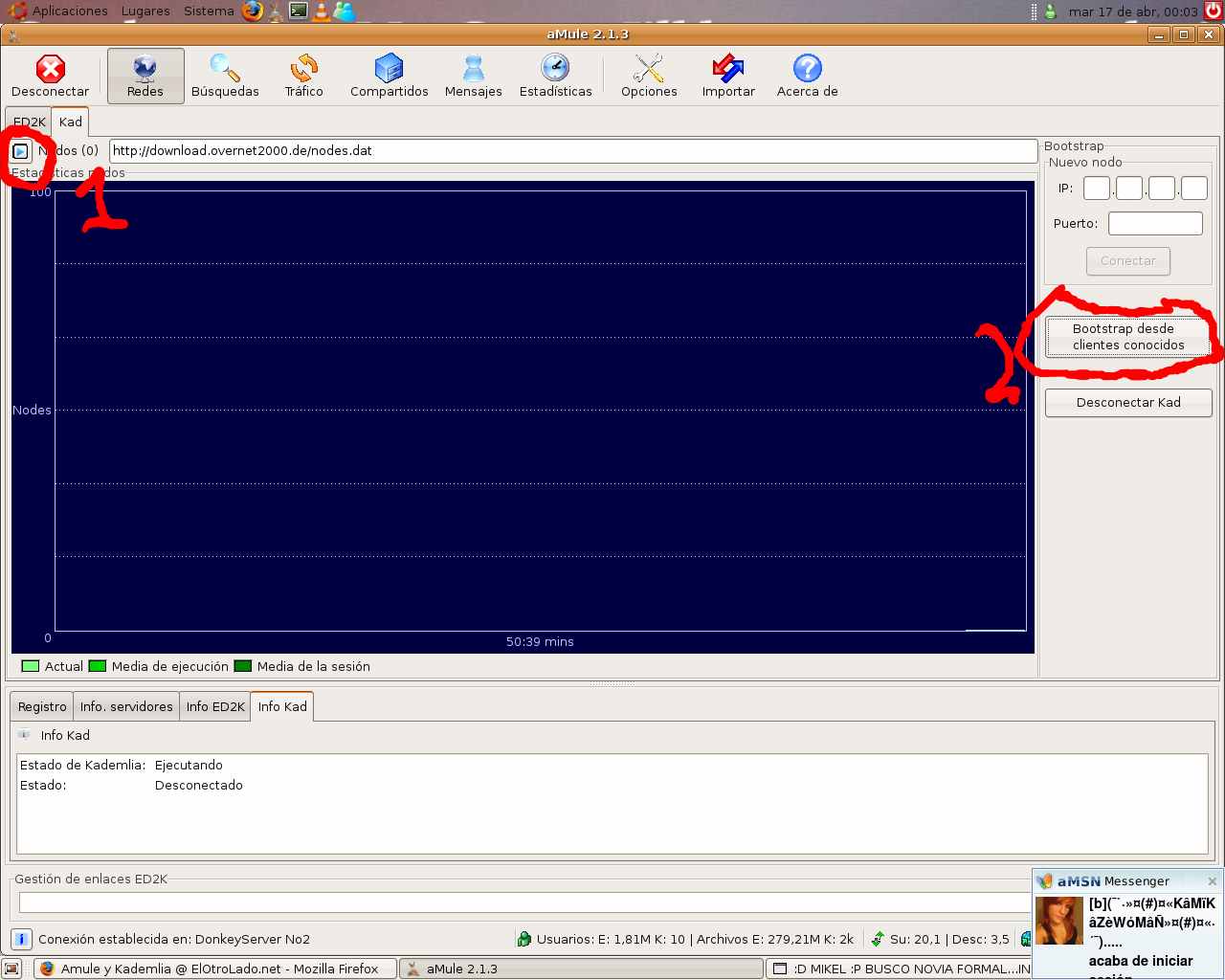
Task: Open the Búsquedas search section
Action: tap(225, 76)
